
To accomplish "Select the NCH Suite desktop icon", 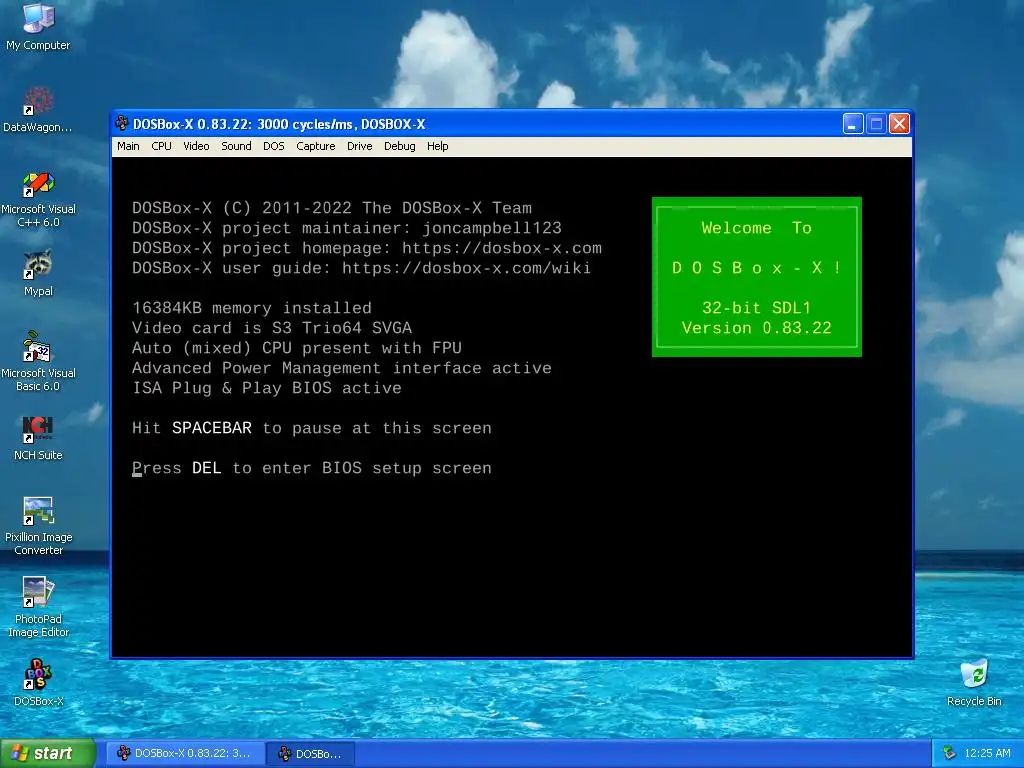I will 38,438.
